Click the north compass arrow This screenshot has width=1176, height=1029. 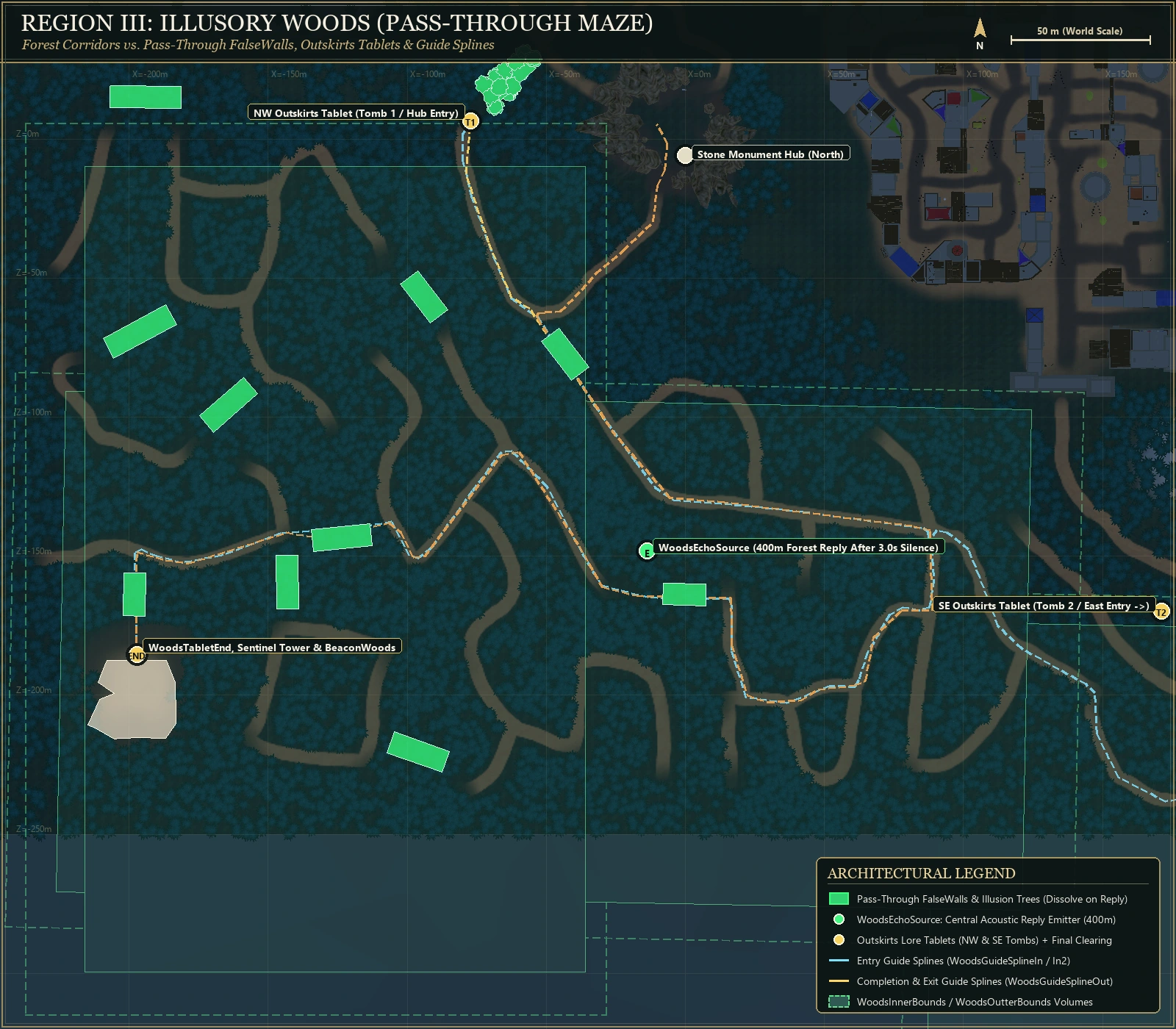tap(980, 29)
